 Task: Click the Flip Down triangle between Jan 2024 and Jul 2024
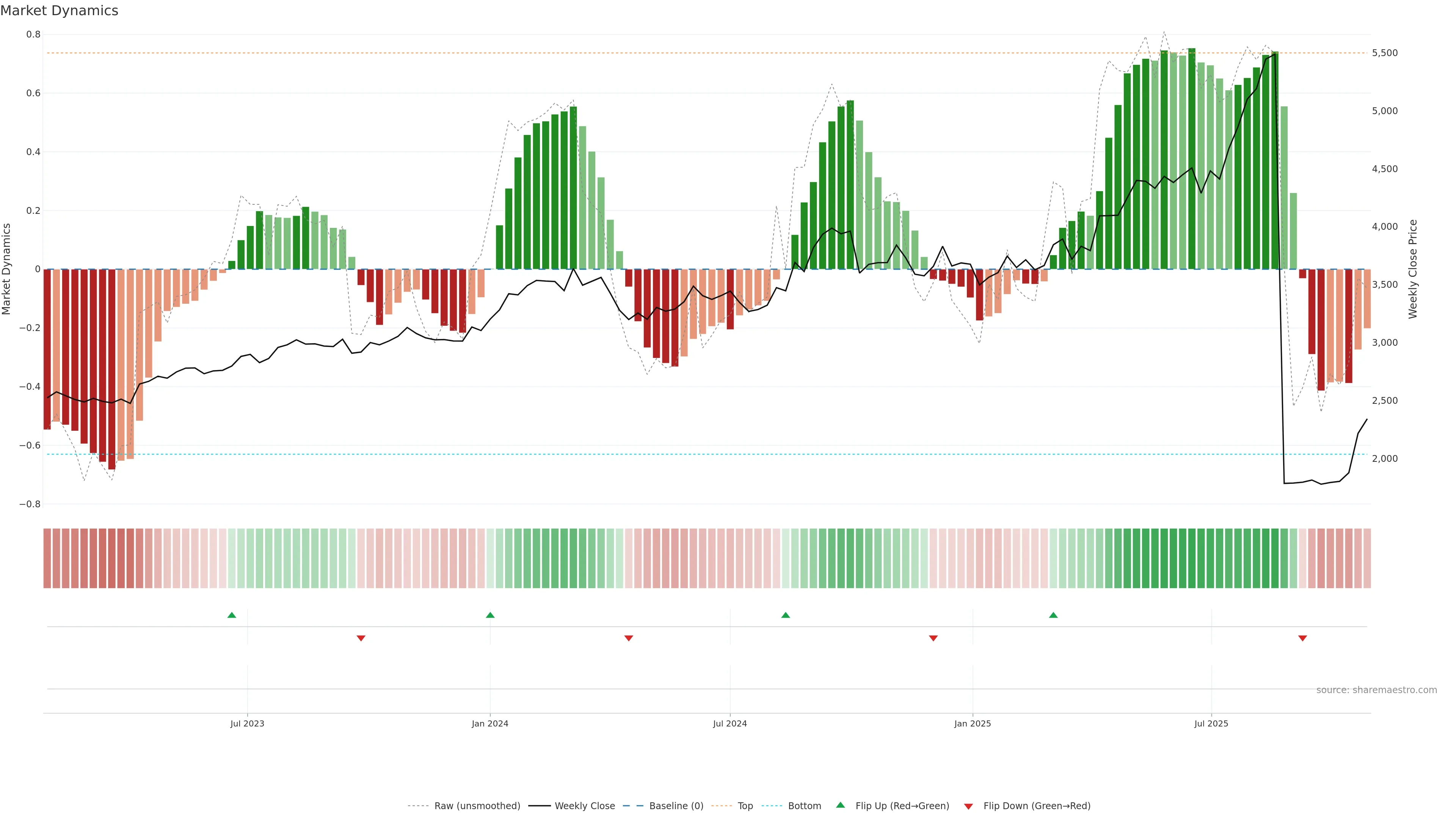[629, 638]
